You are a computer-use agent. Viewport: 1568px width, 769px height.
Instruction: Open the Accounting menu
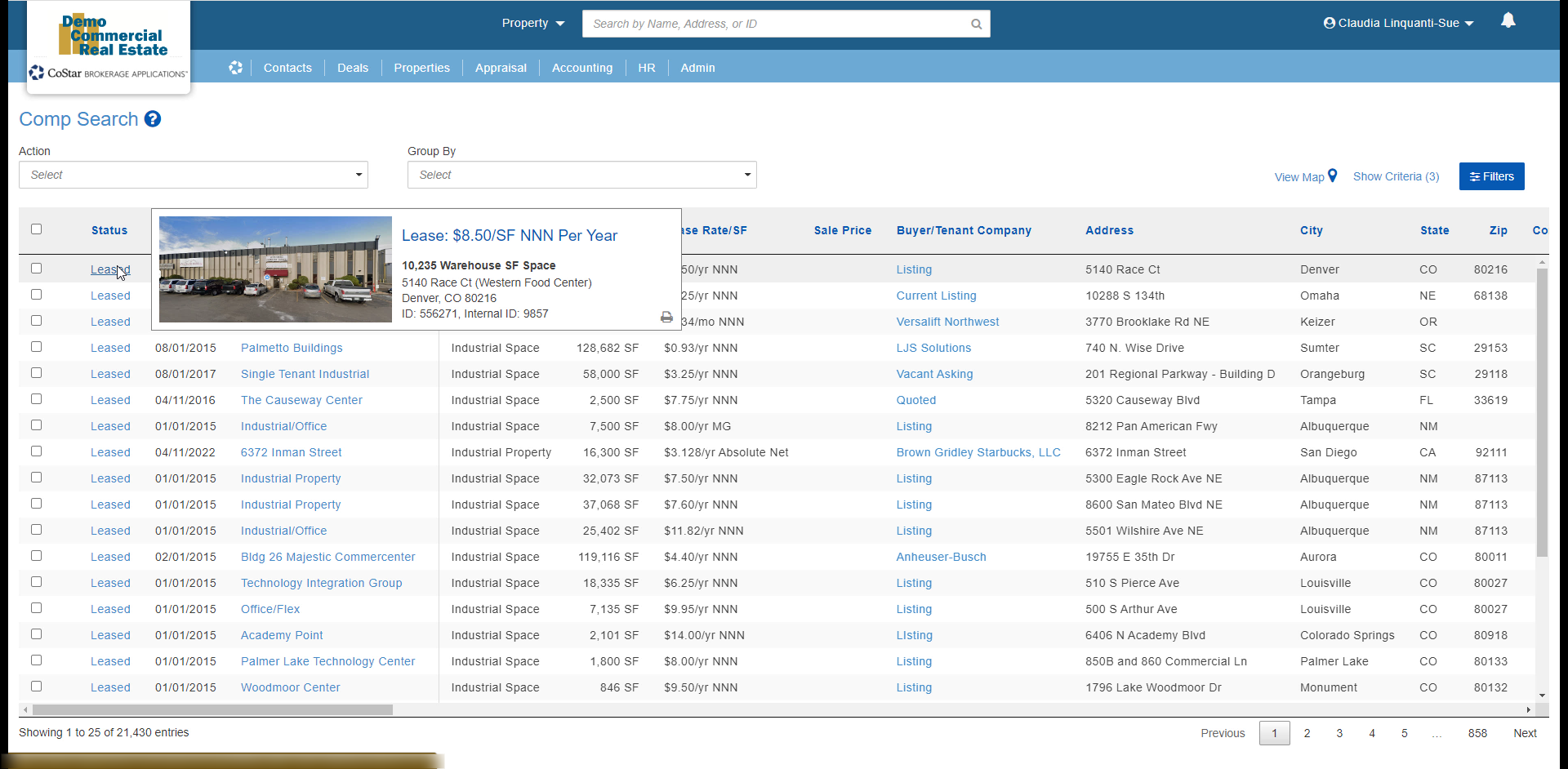tap(581, 68)
